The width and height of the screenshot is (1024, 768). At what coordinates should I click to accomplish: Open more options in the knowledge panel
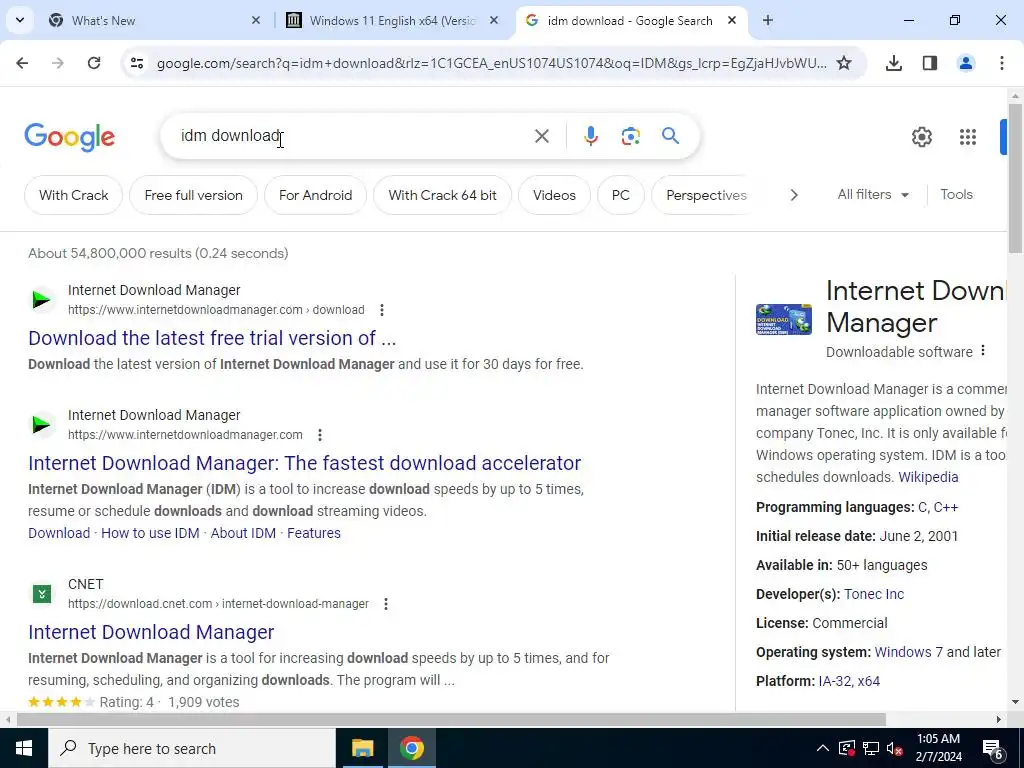pyautogui.click(x=983, y=351)
